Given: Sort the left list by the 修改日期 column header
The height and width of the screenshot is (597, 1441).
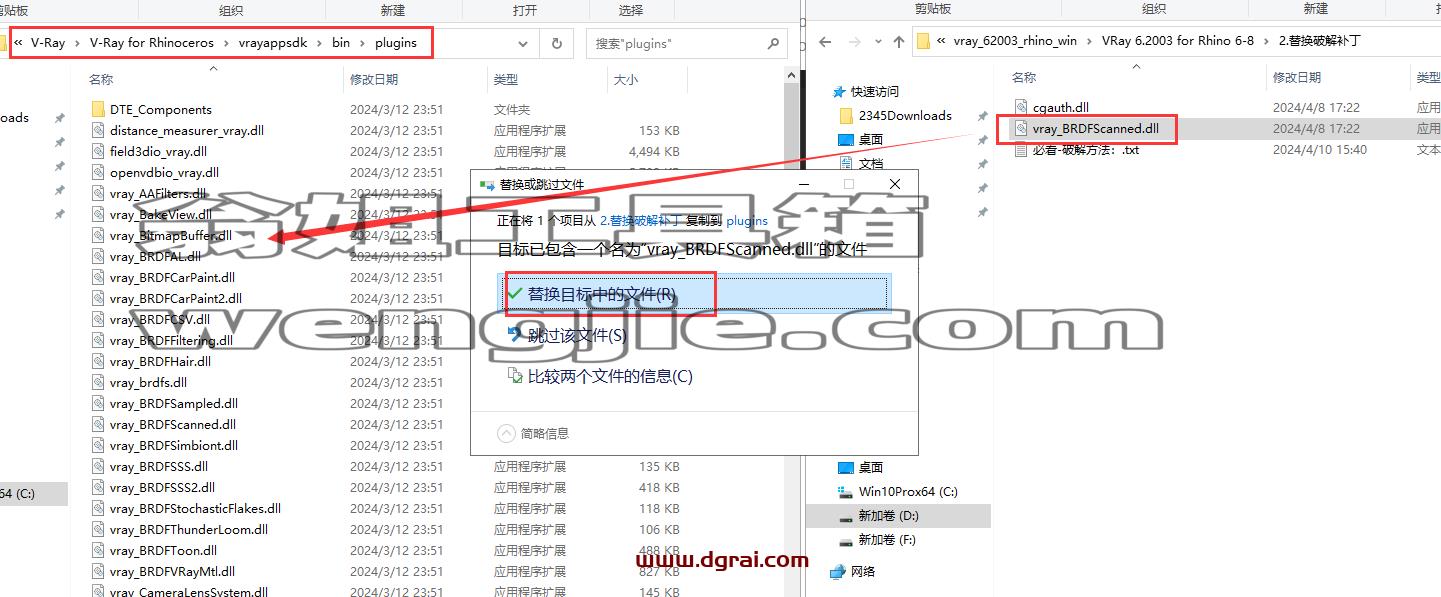Looking at the screenshot, I should (x=373, y=79).
